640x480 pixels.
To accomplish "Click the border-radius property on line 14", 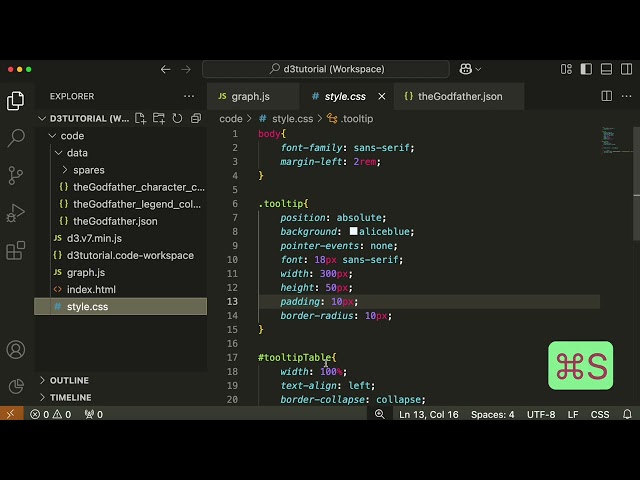I will (316, 316).
